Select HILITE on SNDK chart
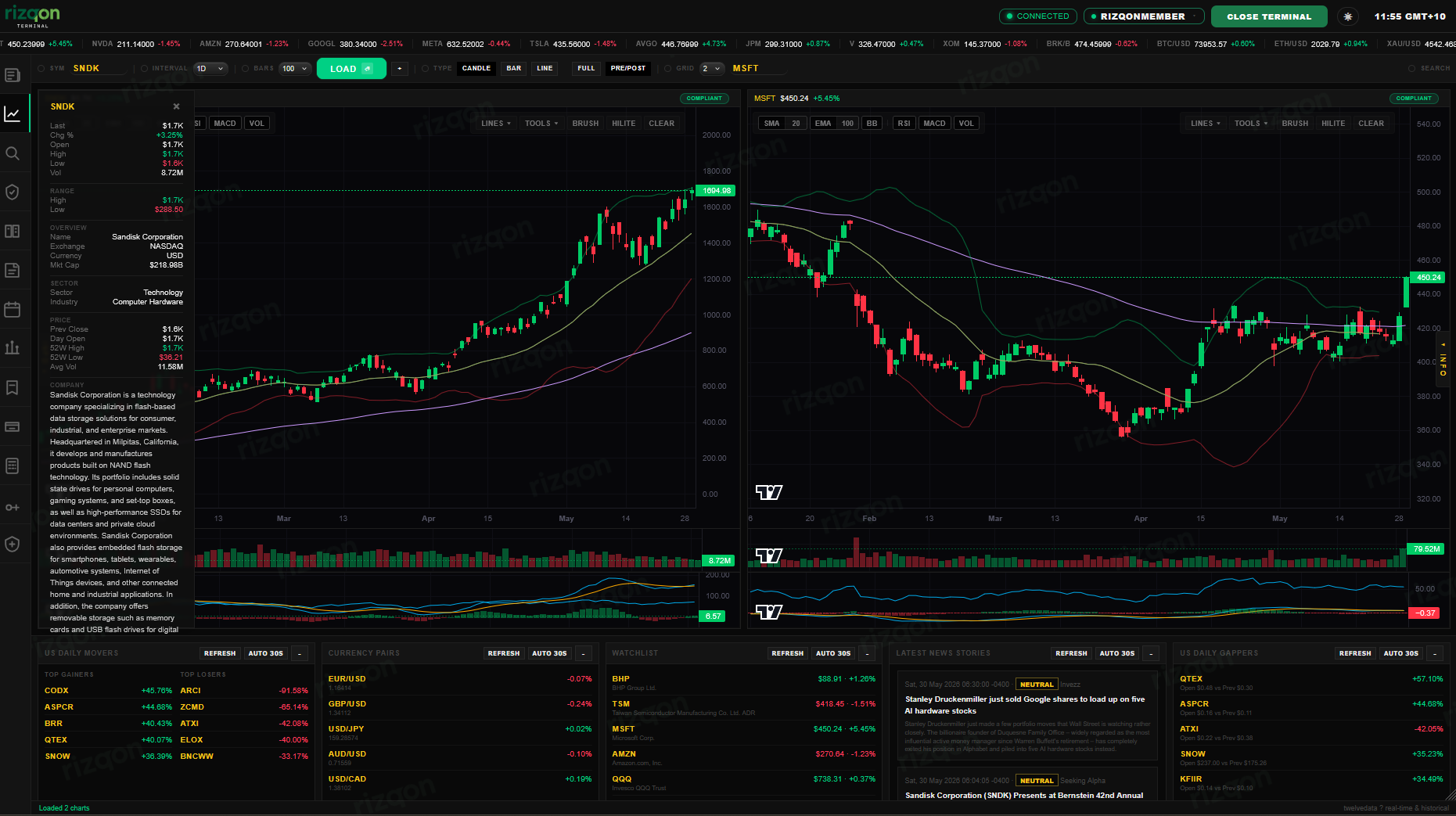The height and width of the screenshot is (816, 1456). point(624,124)
